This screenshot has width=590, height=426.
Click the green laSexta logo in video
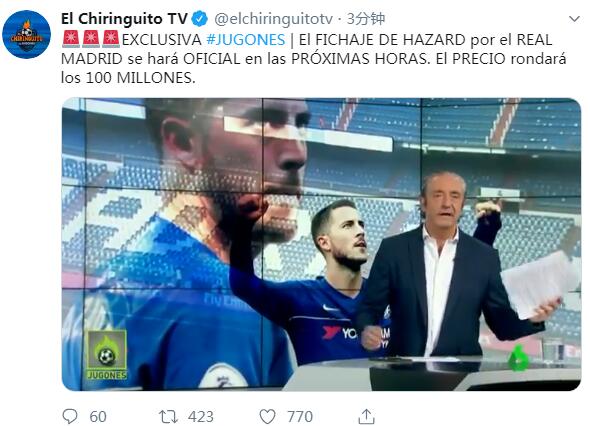click(519, 358)
